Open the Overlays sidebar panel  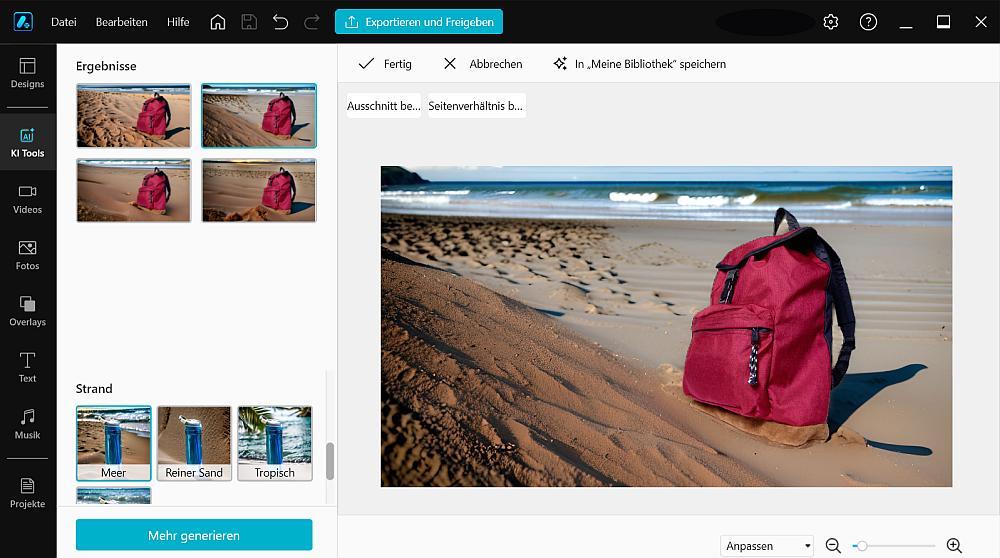coord(27,311)
